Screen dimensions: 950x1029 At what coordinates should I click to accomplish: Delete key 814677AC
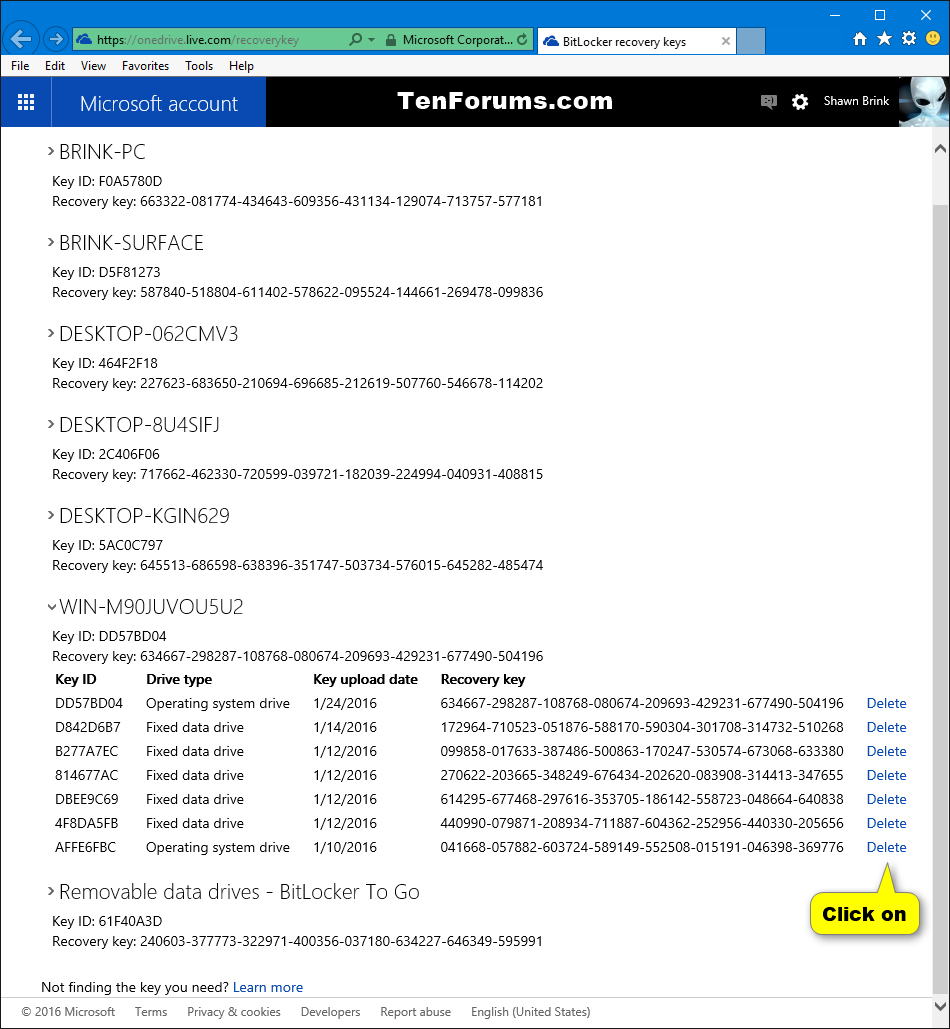pyautogui.click(x=886, y=775)
